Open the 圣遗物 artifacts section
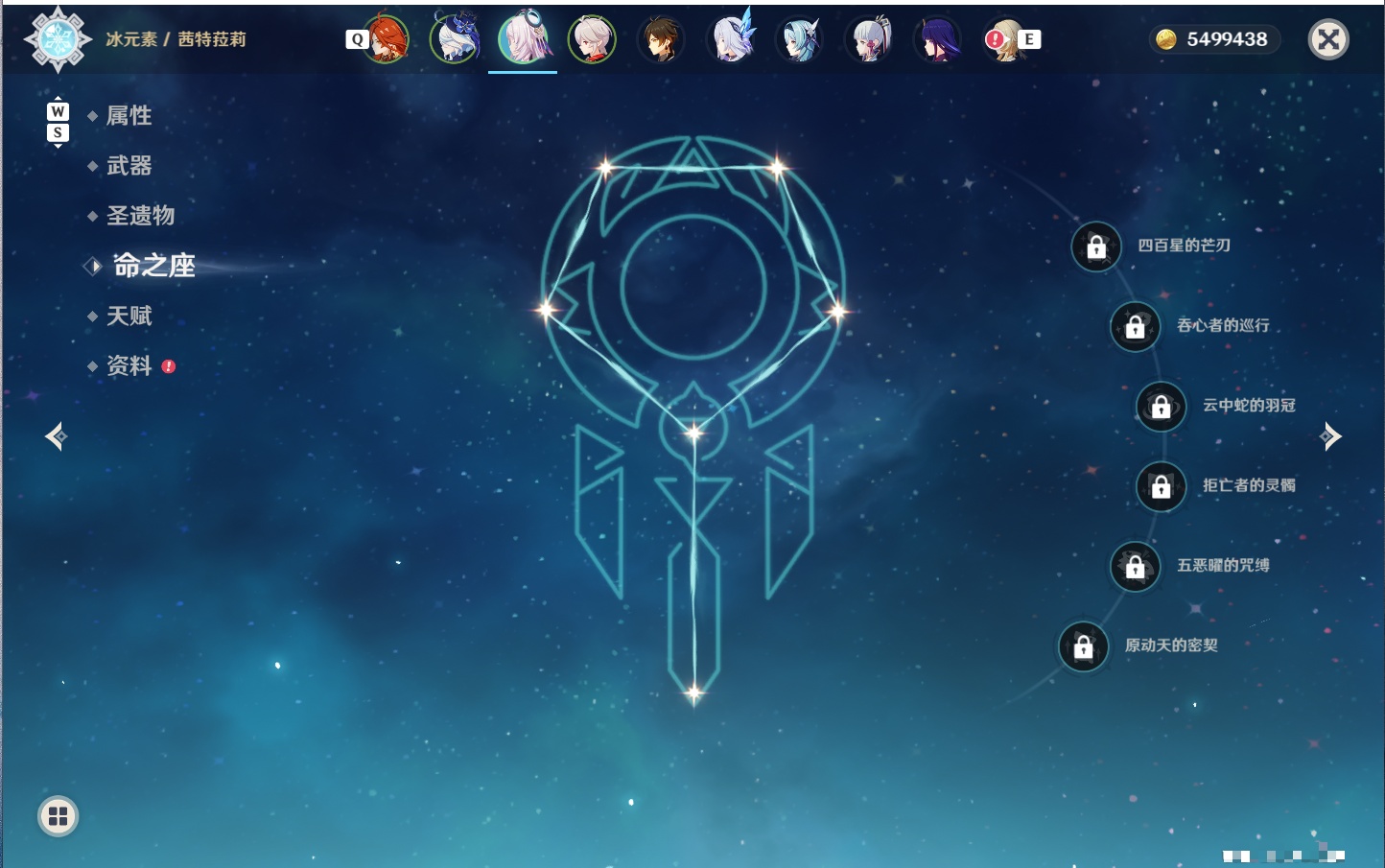 click(140, 216)
